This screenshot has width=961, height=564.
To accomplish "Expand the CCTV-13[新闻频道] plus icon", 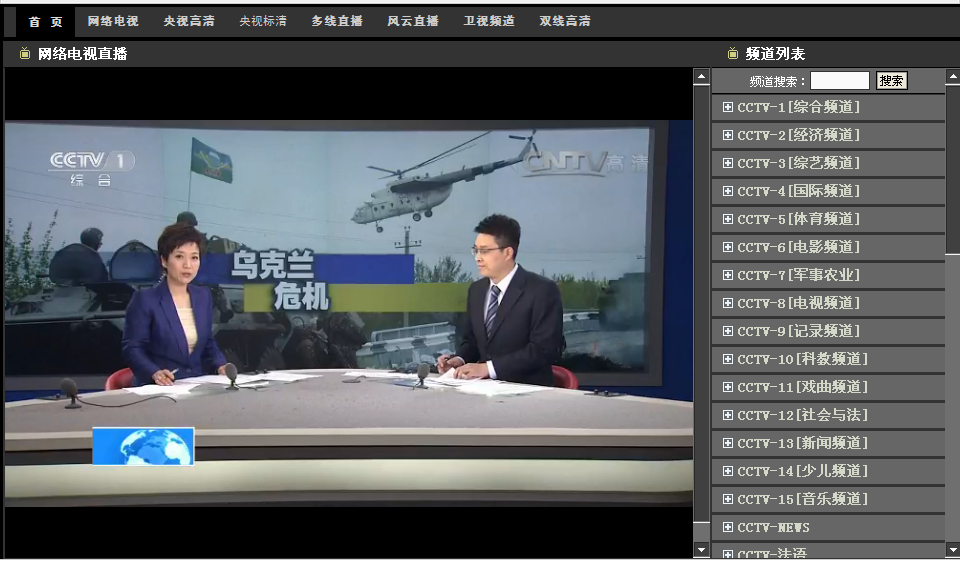I will [x=727, y=443].
